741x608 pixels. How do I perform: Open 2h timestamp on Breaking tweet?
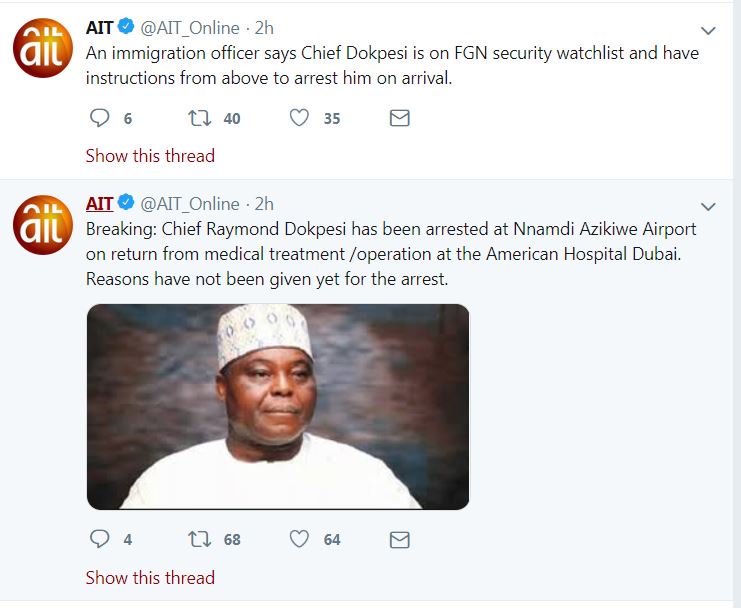click(x=264, y=204)
